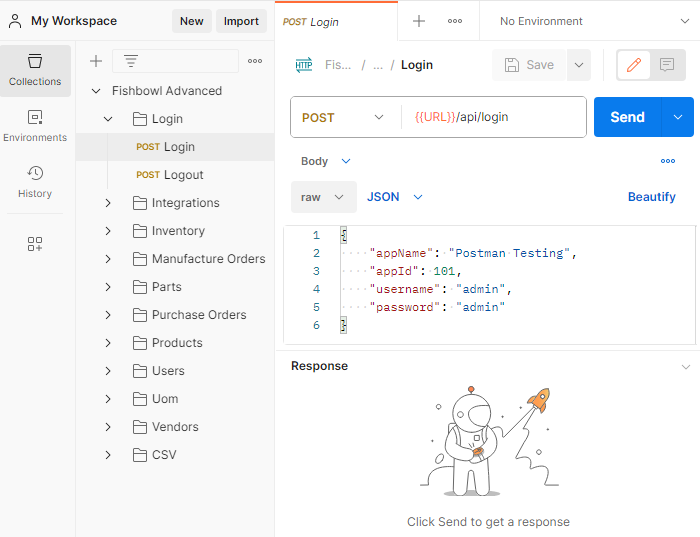The image size is (700, 537).
Task: Expand the Manufacture Orders chevron
Action: pyautogui.click(x=108, y=259)
